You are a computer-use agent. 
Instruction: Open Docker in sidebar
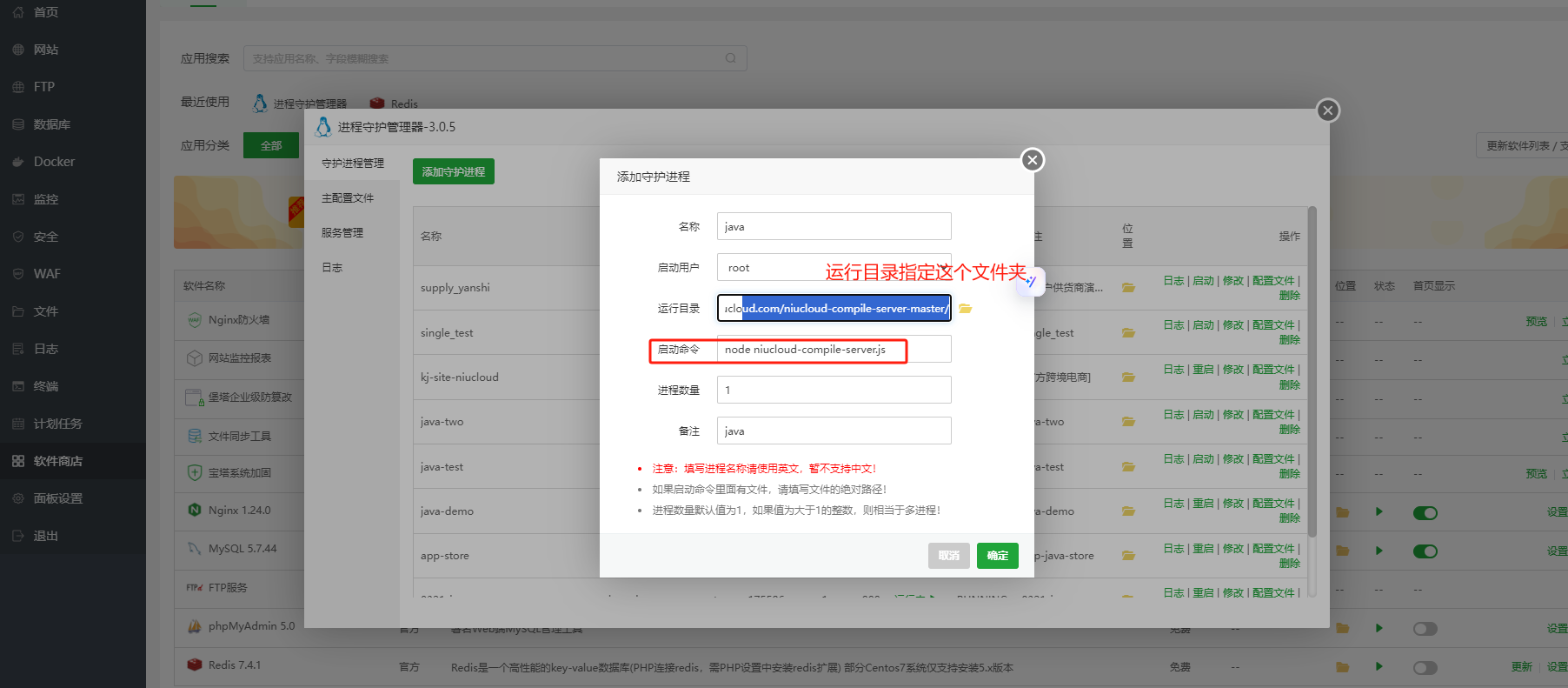[54, 162]
